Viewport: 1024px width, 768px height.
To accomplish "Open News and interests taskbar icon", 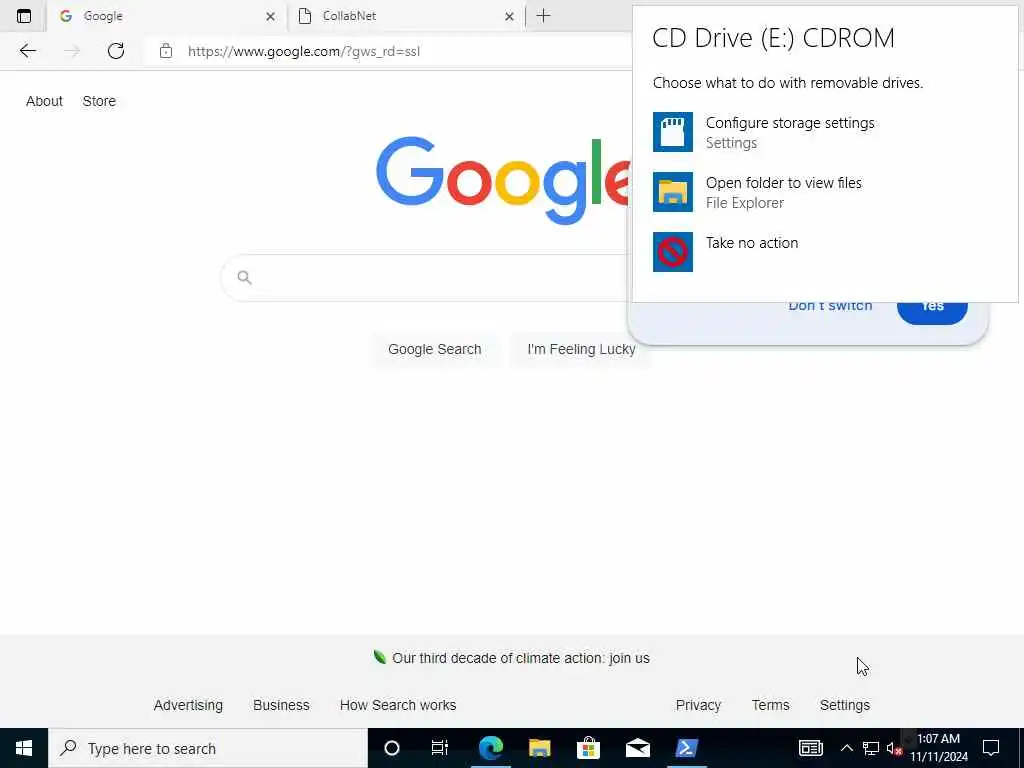I will coord(810,748).
